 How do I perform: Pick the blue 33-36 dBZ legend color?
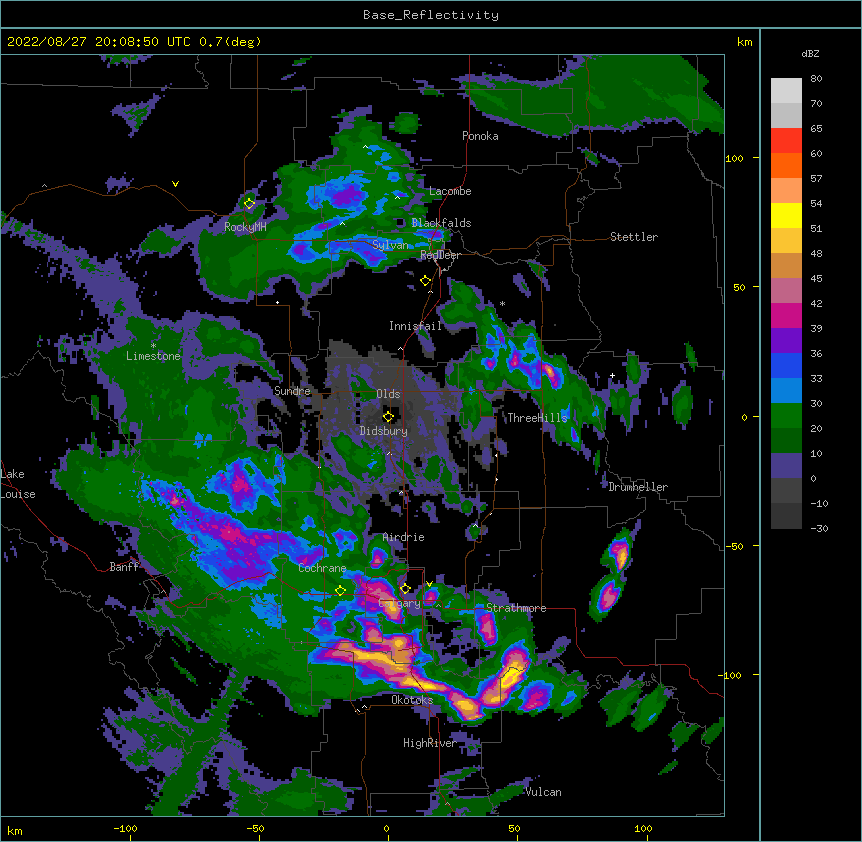click(x=786, y=365)
